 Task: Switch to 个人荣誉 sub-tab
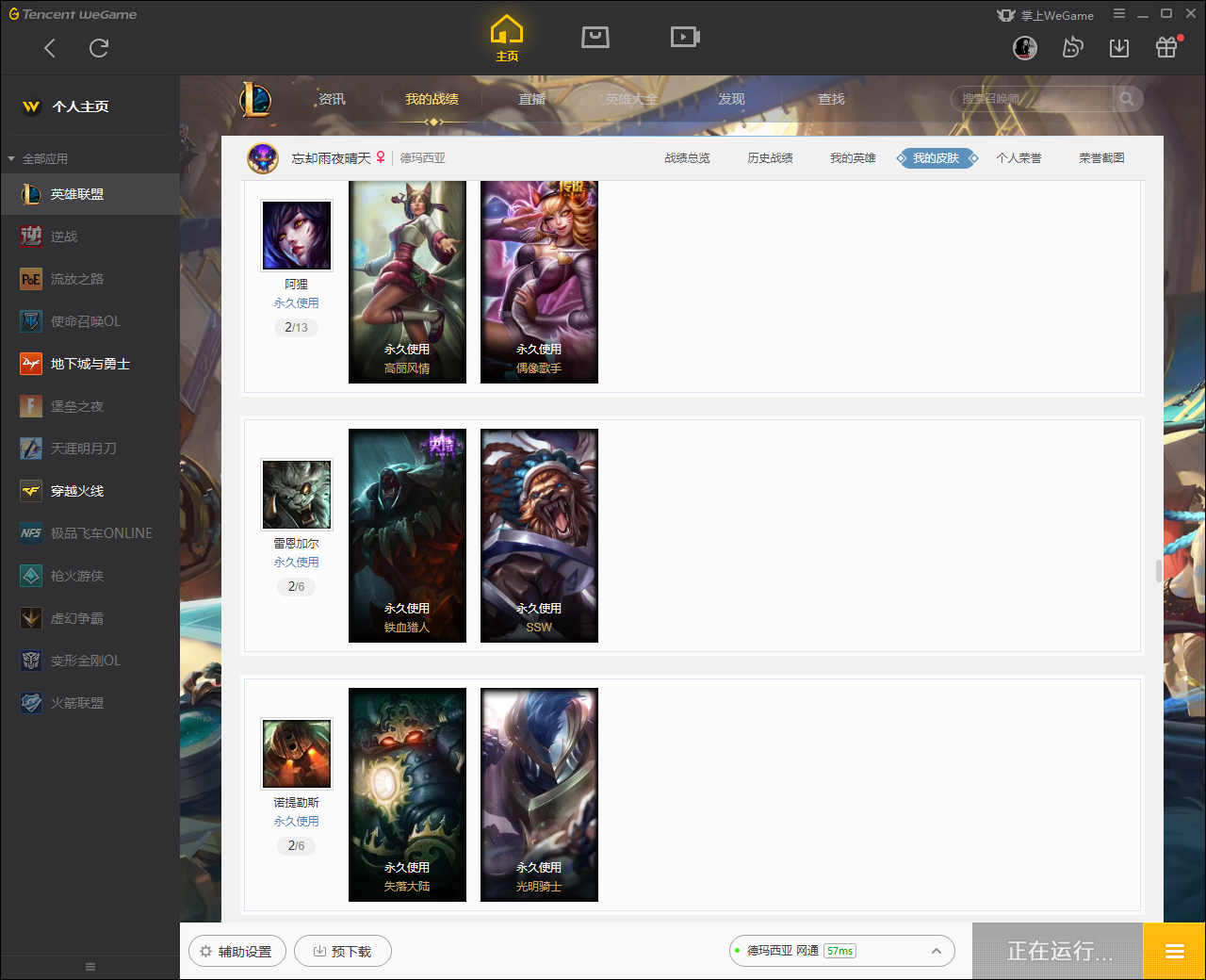[x=1019, y=158]
